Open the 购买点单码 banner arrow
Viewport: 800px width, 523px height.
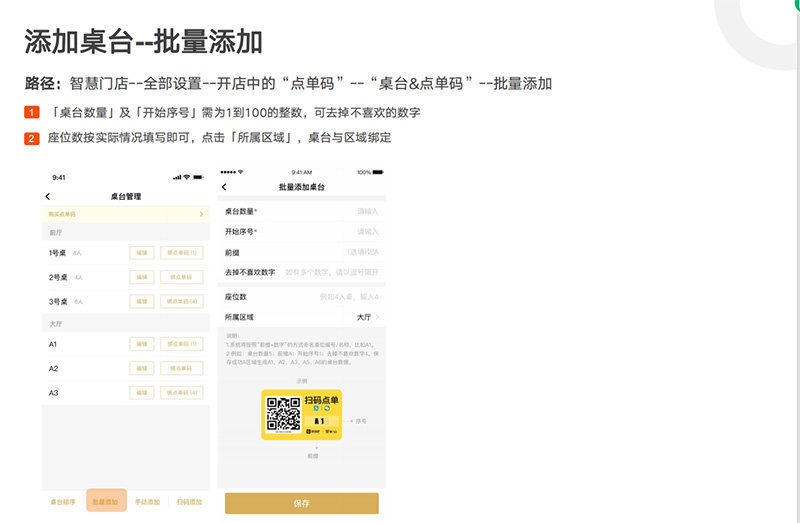click(x=202, y=214)
